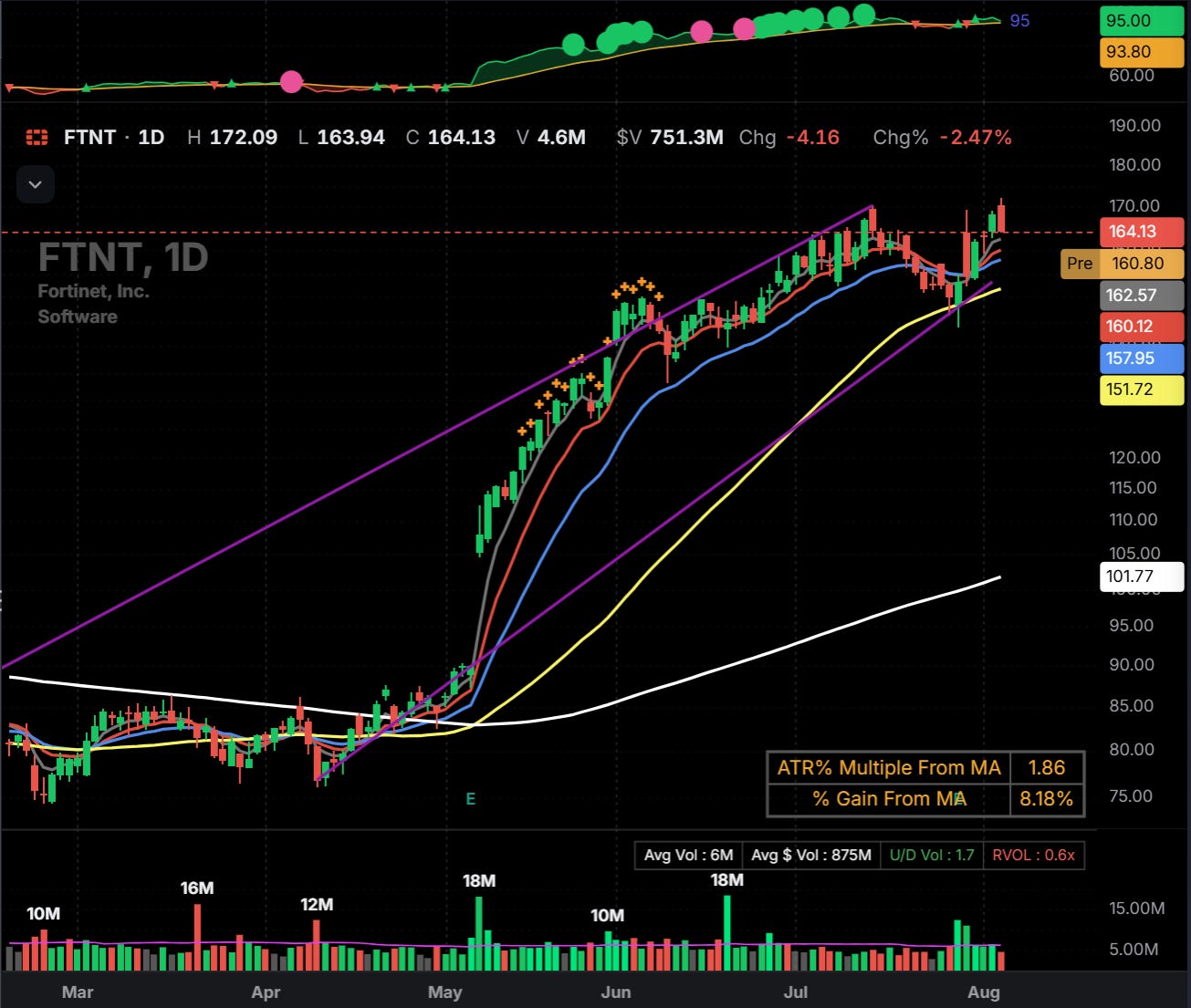The height and width of the screenshot is (1008, 1191).
Task: Click the 15.00M volume axis value
Action: pos(1136,909)
